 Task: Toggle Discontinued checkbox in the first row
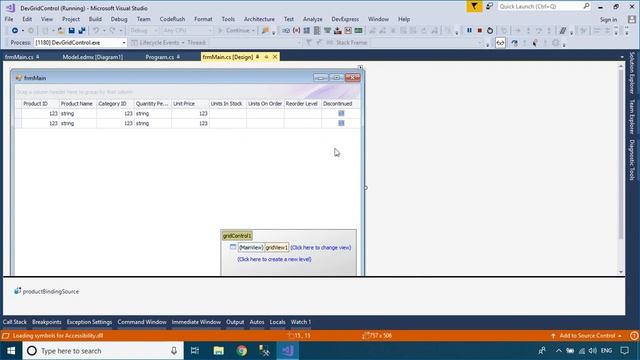coord(341,113)
